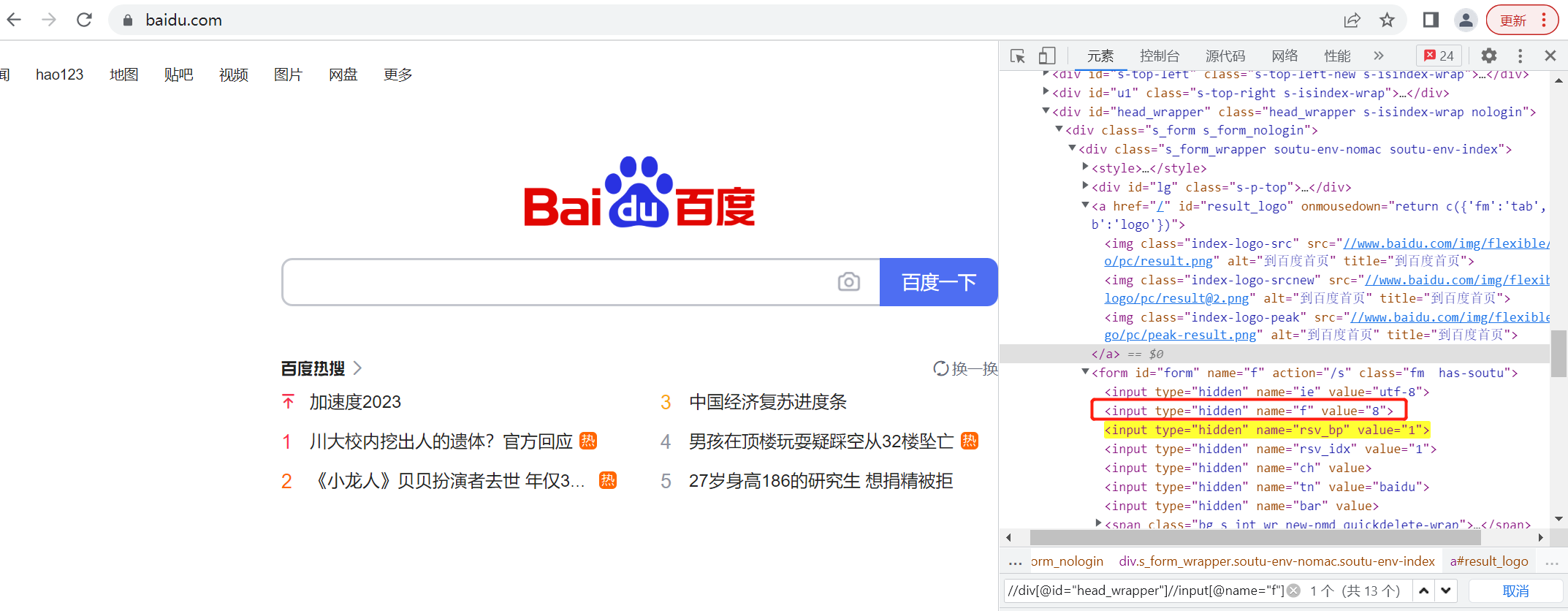This screenshot has height=611, width=1568.
Task: Switch to the 源代码 Sources tab
Action: [1225, 56]
